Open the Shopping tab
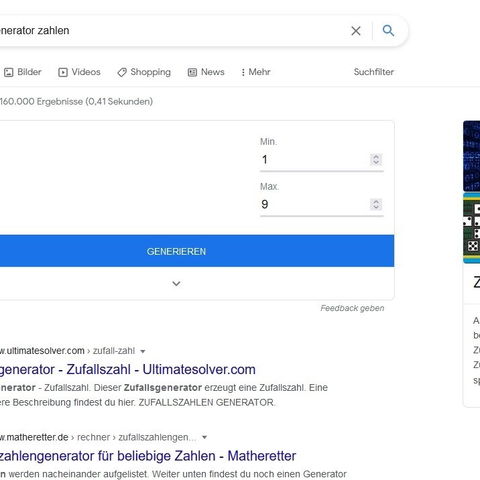The image size is (480, 480). pos(144,72)
